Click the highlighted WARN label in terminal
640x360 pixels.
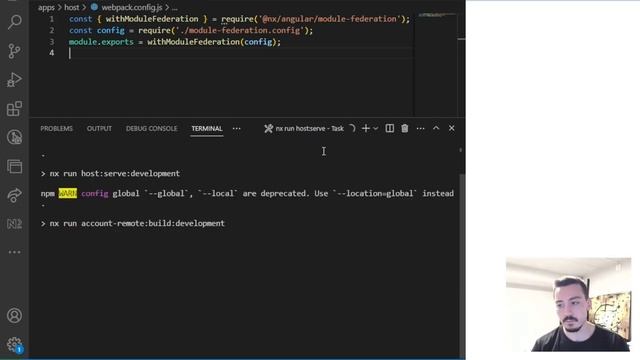pos(67,193)
